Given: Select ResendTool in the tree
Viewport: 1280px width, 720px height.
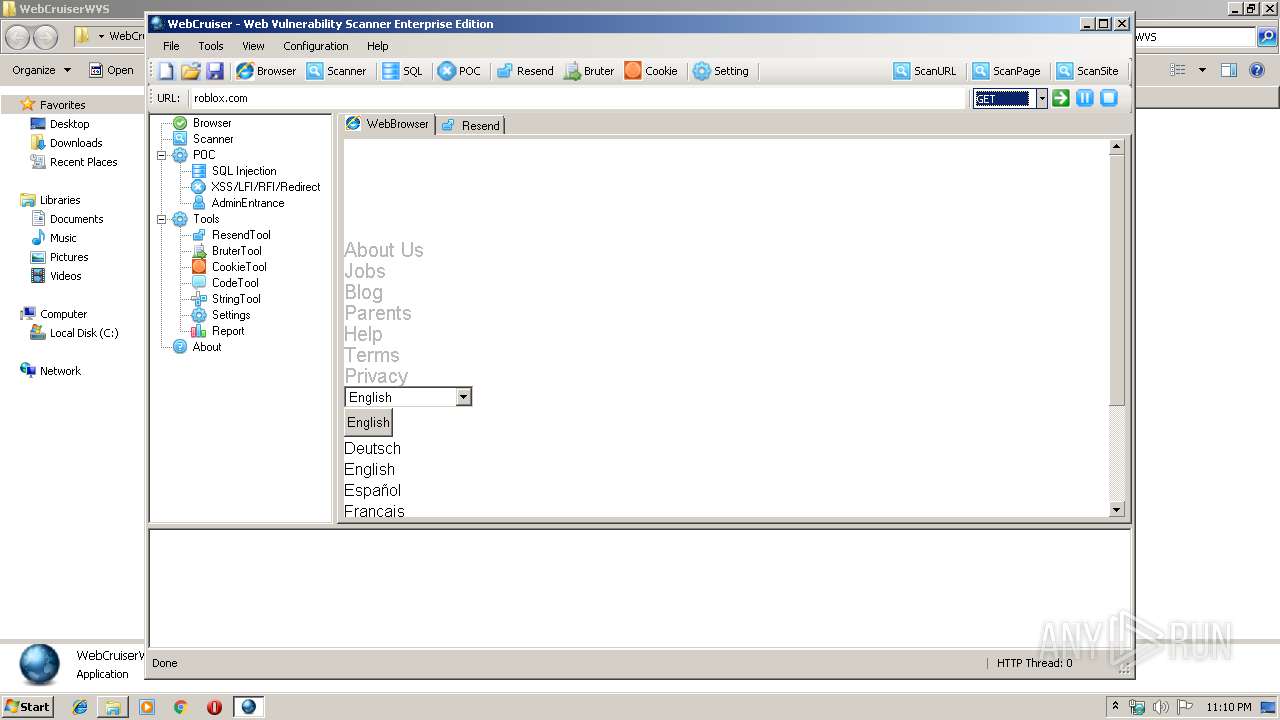Looking at the screenshot, I should click(241, 235).
